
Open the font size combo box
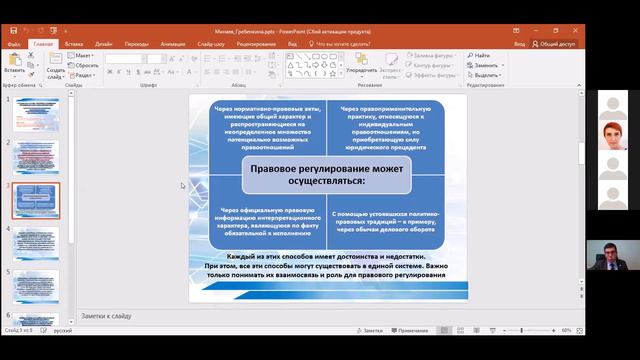coord(156,59)
